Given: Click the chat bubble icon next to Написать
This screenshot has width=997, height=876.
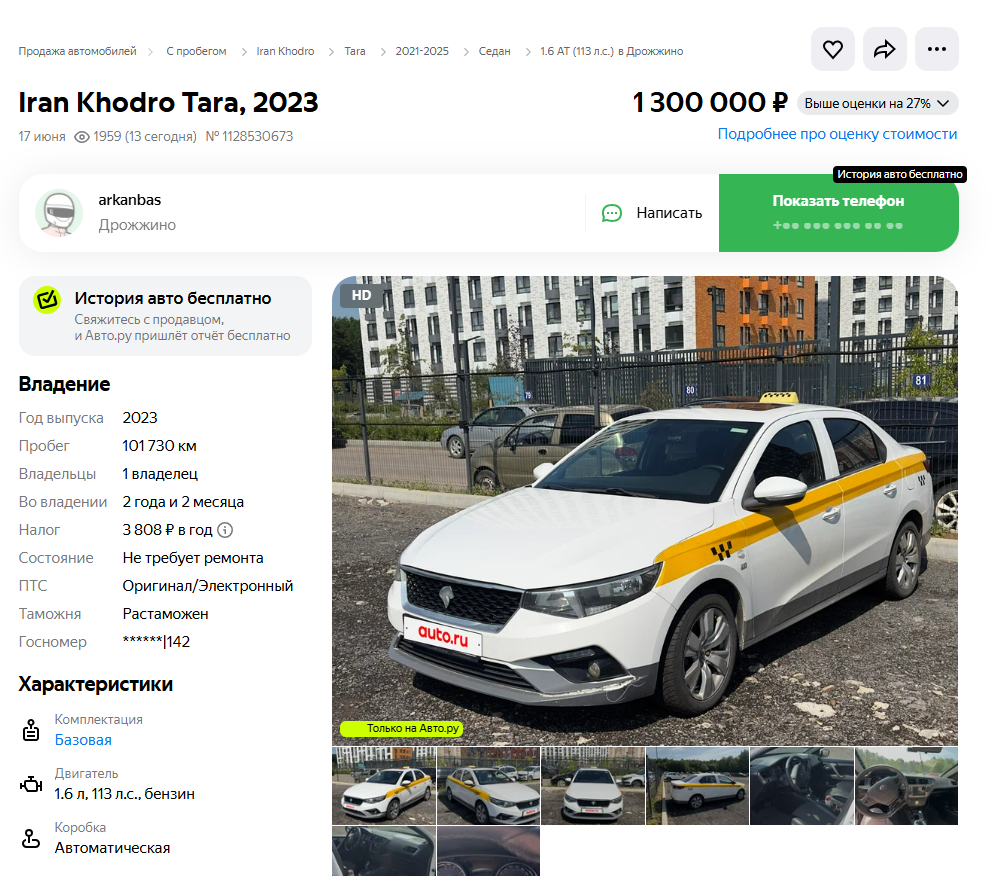Looking at the screenshot, I should (612, 213).
